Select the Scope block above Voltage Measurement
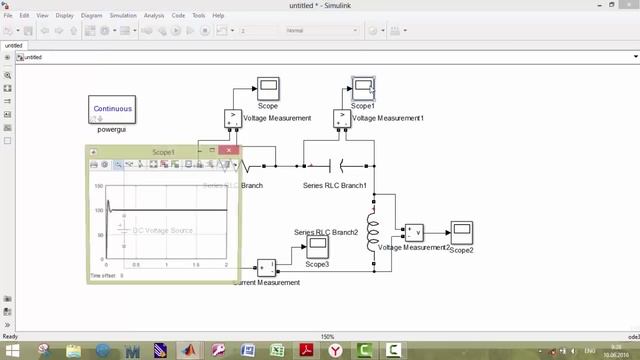Image resolution: width=640 pixels, height=360 pixels. coord(268,89)
